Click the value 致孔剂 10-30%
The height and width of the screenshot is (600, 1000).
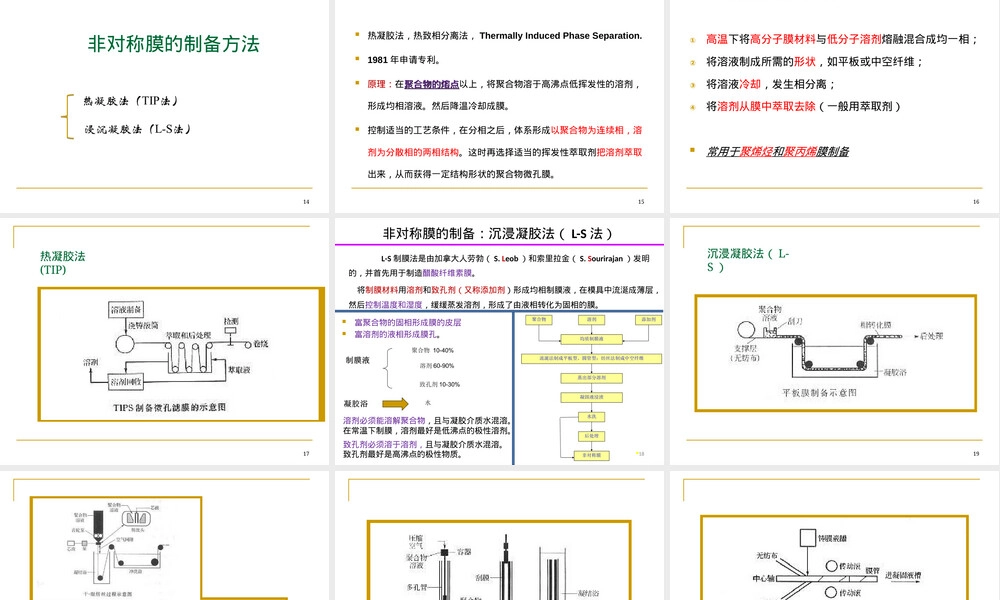click(439, 384)
